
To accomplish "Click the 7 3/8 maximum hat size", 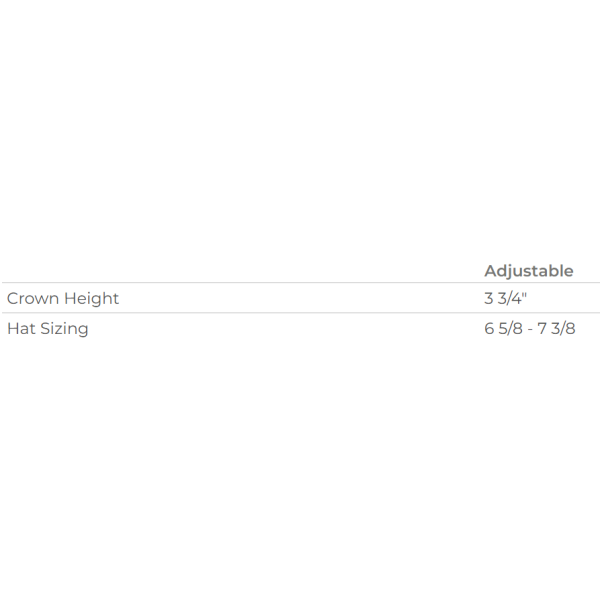I will tap(556, 328).
